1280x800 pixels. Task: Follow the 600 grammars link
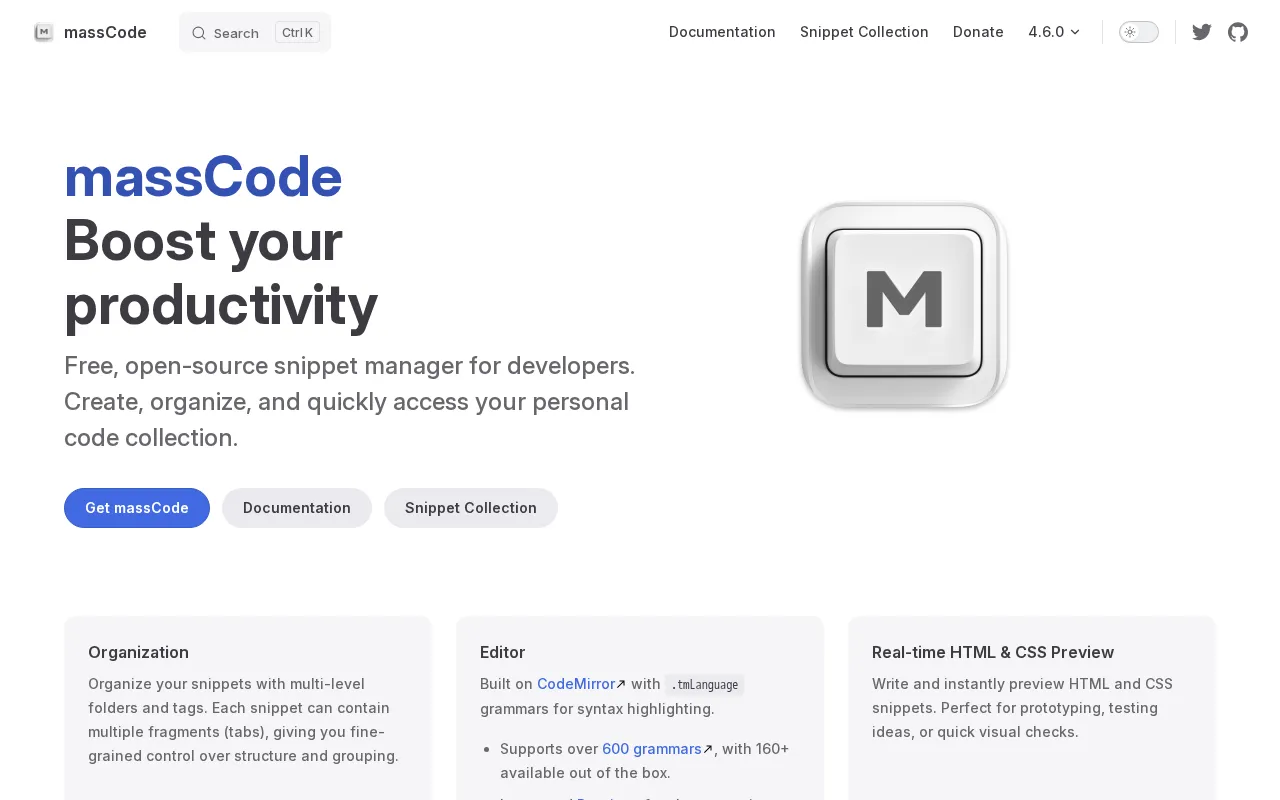tap(657, 749)
